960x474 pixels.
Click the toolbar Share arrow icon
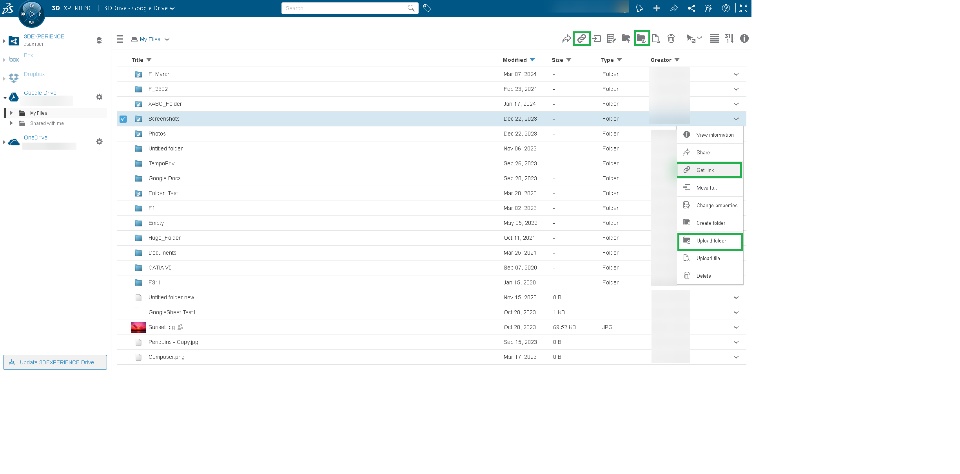[566, 39]
